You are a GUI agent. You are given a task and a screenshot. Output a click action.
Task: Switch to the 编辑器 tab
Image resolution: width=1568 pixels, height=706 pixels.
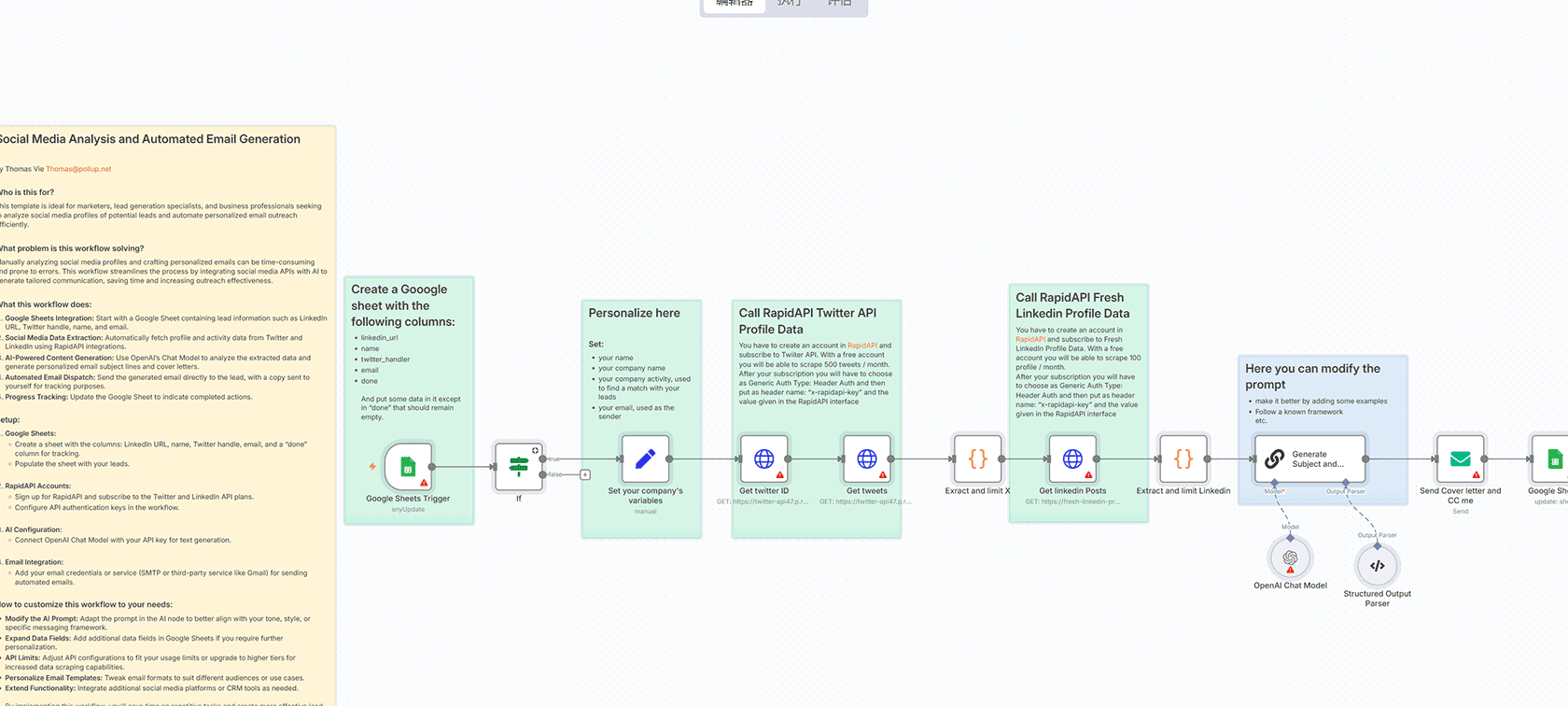pyautogui.click(x=734, y=4)
